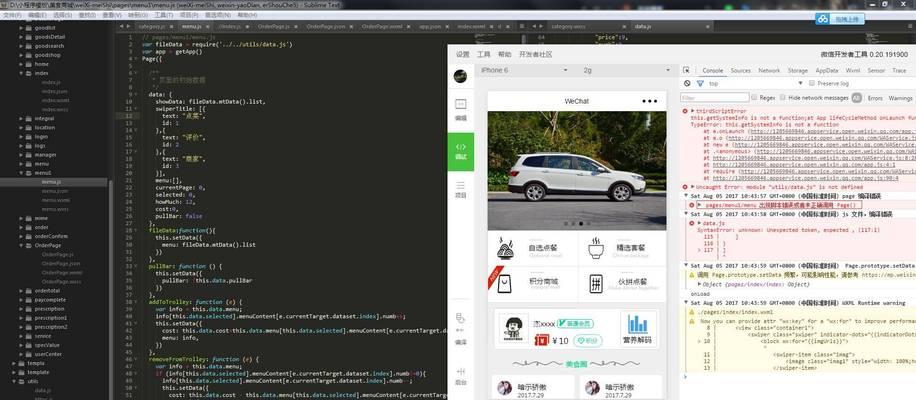Image resolution: width=916 pixels, height=400 pixels.
Task: Click the car banner image in simulator
Action: click(576, 171)
